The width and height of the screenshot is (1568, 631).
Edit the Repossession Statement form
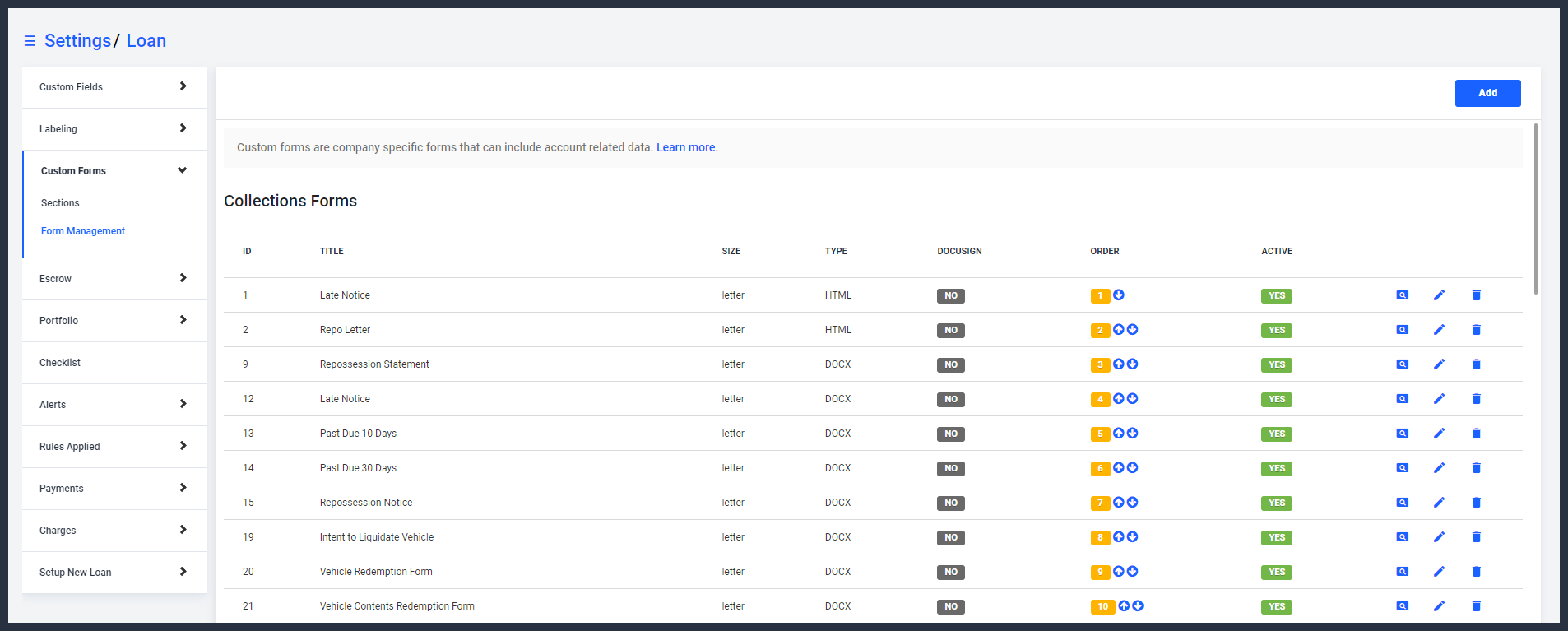(x=1439, y=364)
